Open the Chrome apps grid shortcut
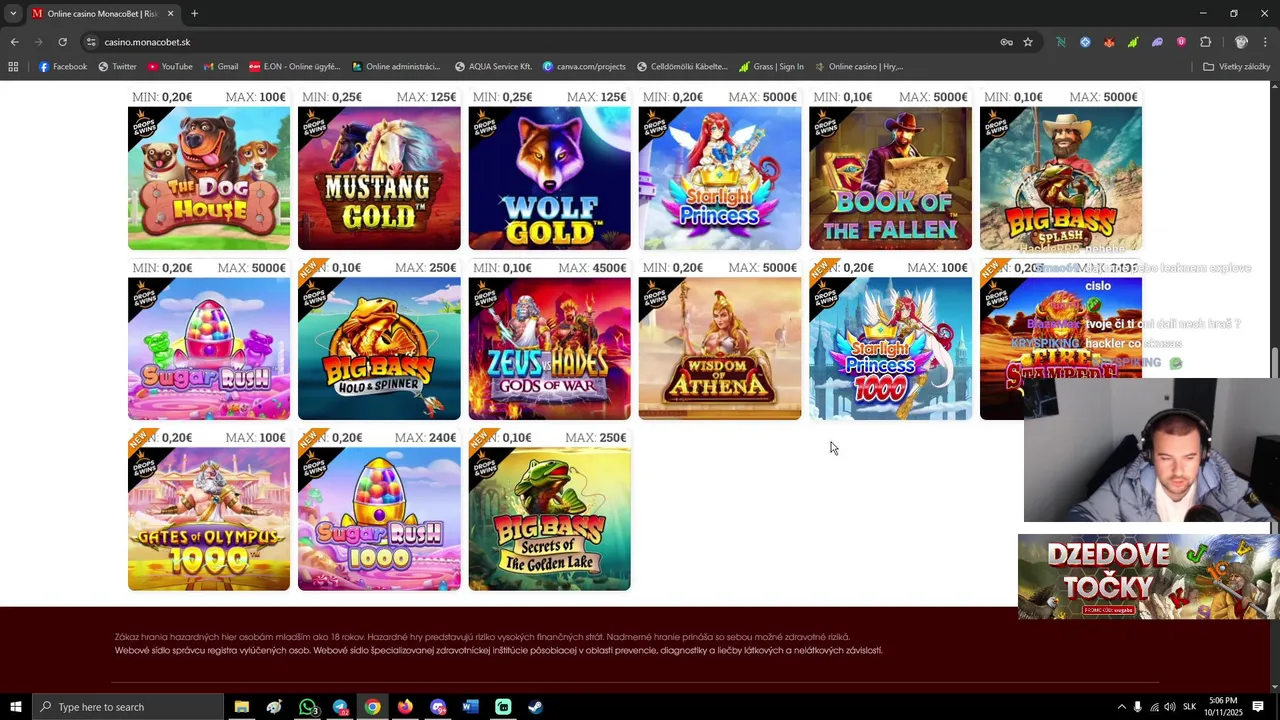The image size is (1280, 720). (13, 67)
